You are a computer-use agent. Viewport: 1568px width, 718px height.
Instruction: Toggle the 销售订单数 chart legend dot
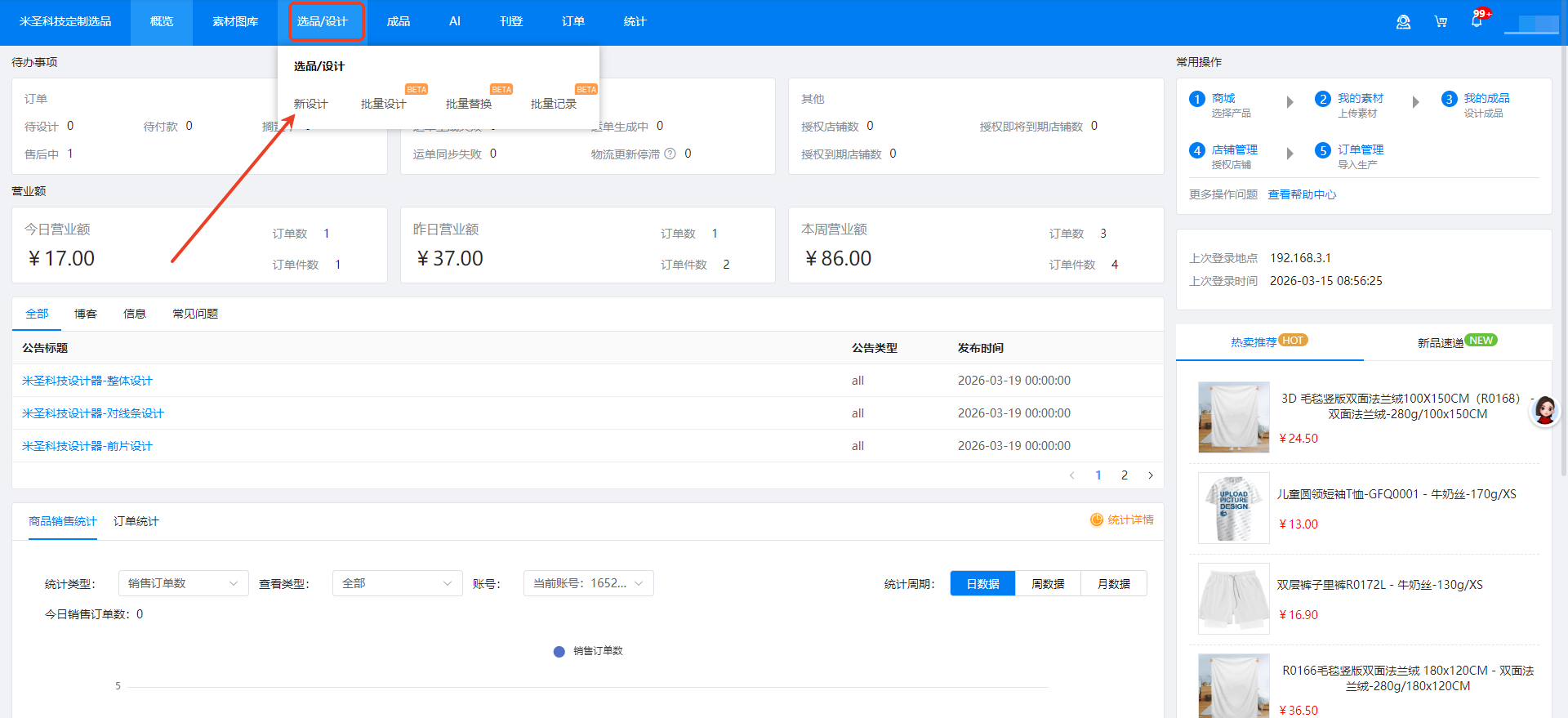(559, 652)
